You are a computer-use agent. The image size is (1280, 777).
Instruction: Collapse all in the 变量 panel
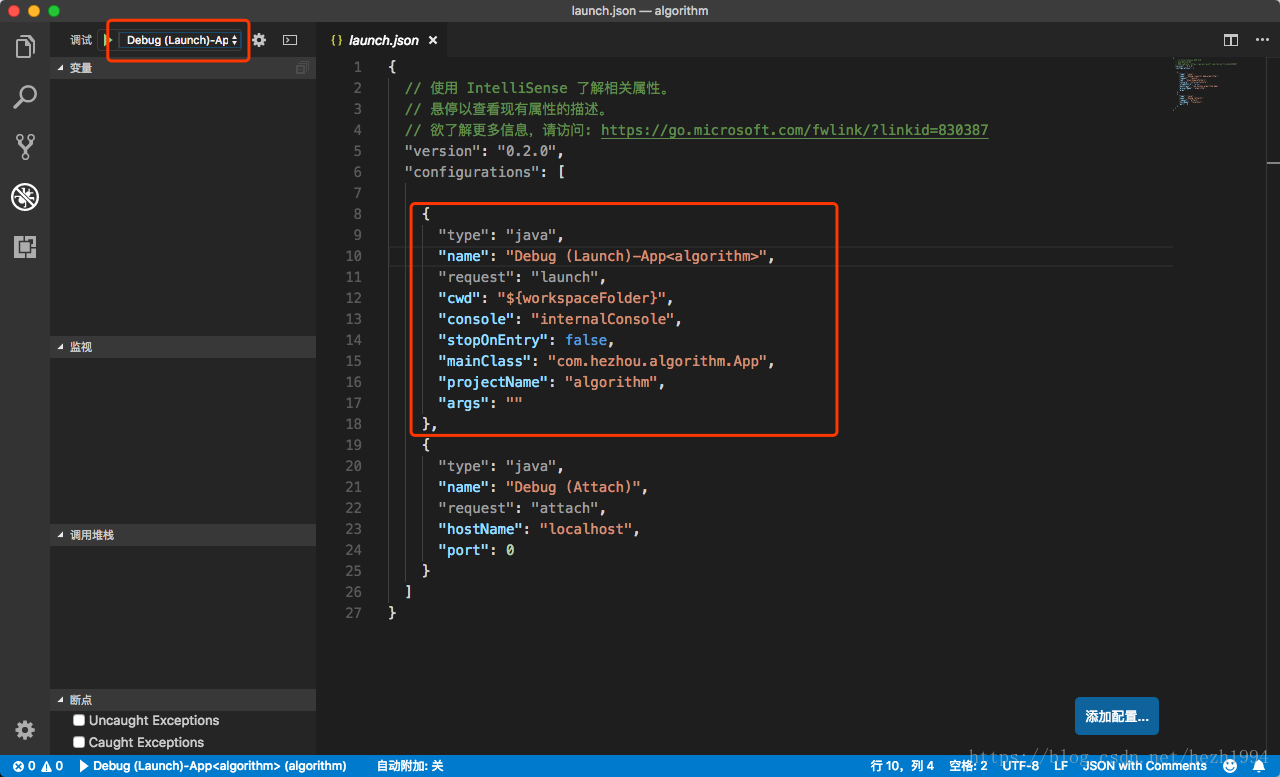coord(302,68)
